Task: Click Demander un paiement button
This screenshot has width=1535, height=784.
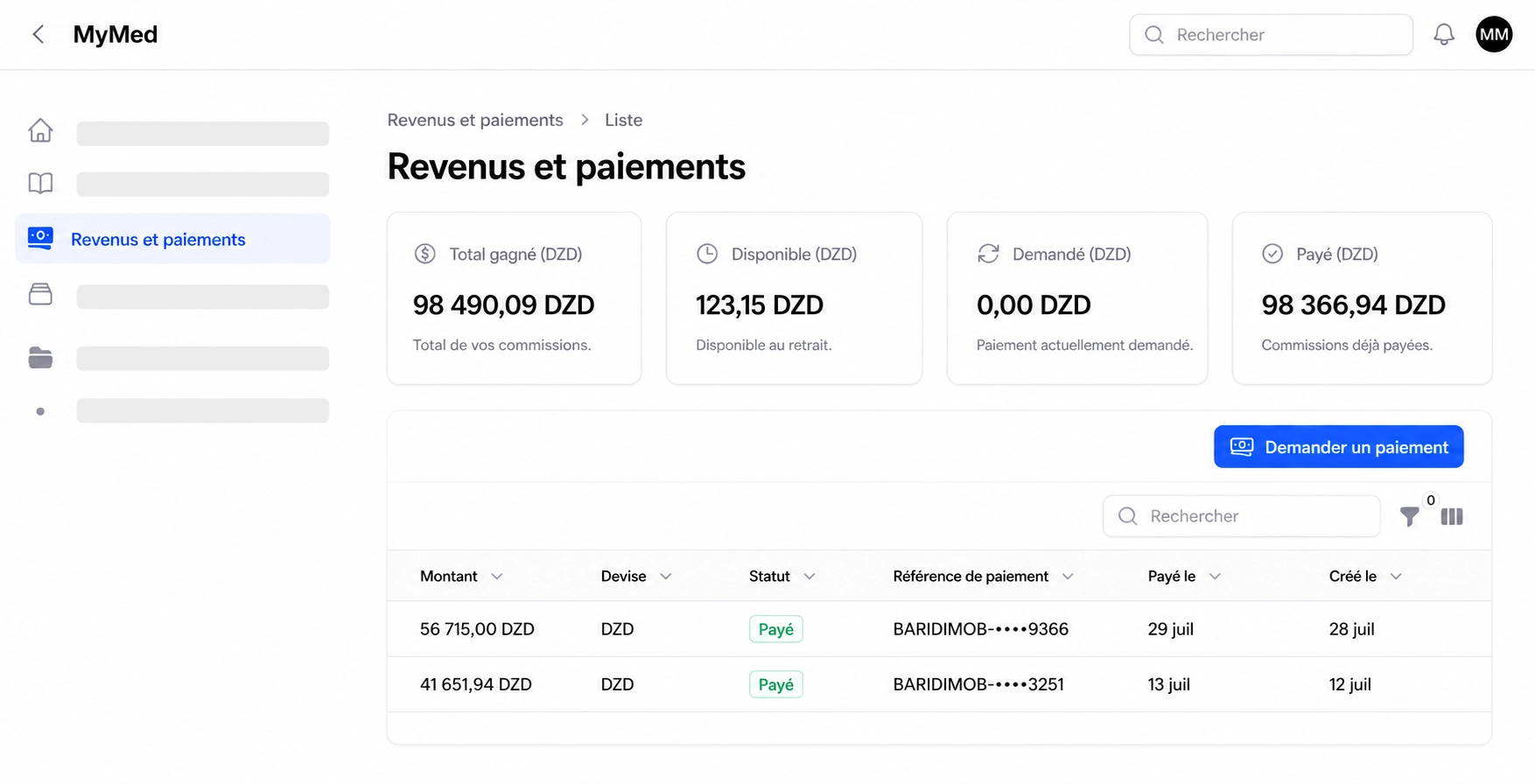Action: 1338,447
